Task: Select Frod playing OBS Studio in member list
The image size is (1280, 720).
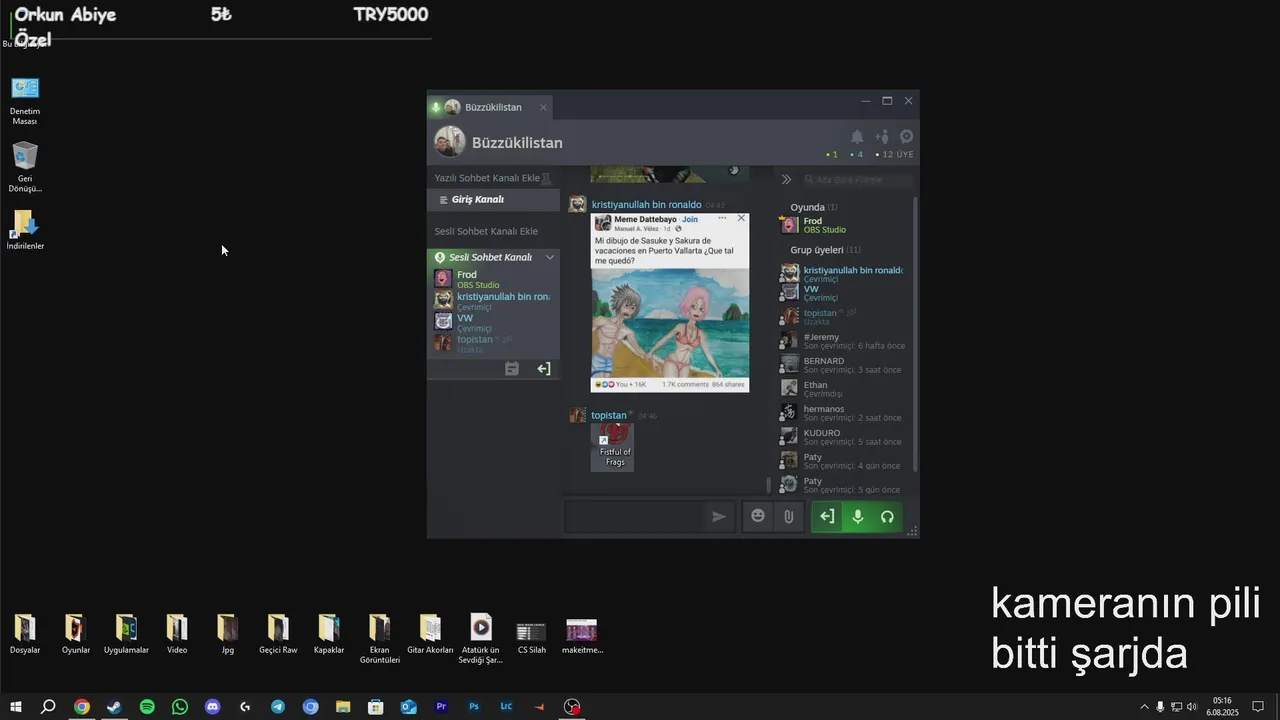Action: pos(845,225)
